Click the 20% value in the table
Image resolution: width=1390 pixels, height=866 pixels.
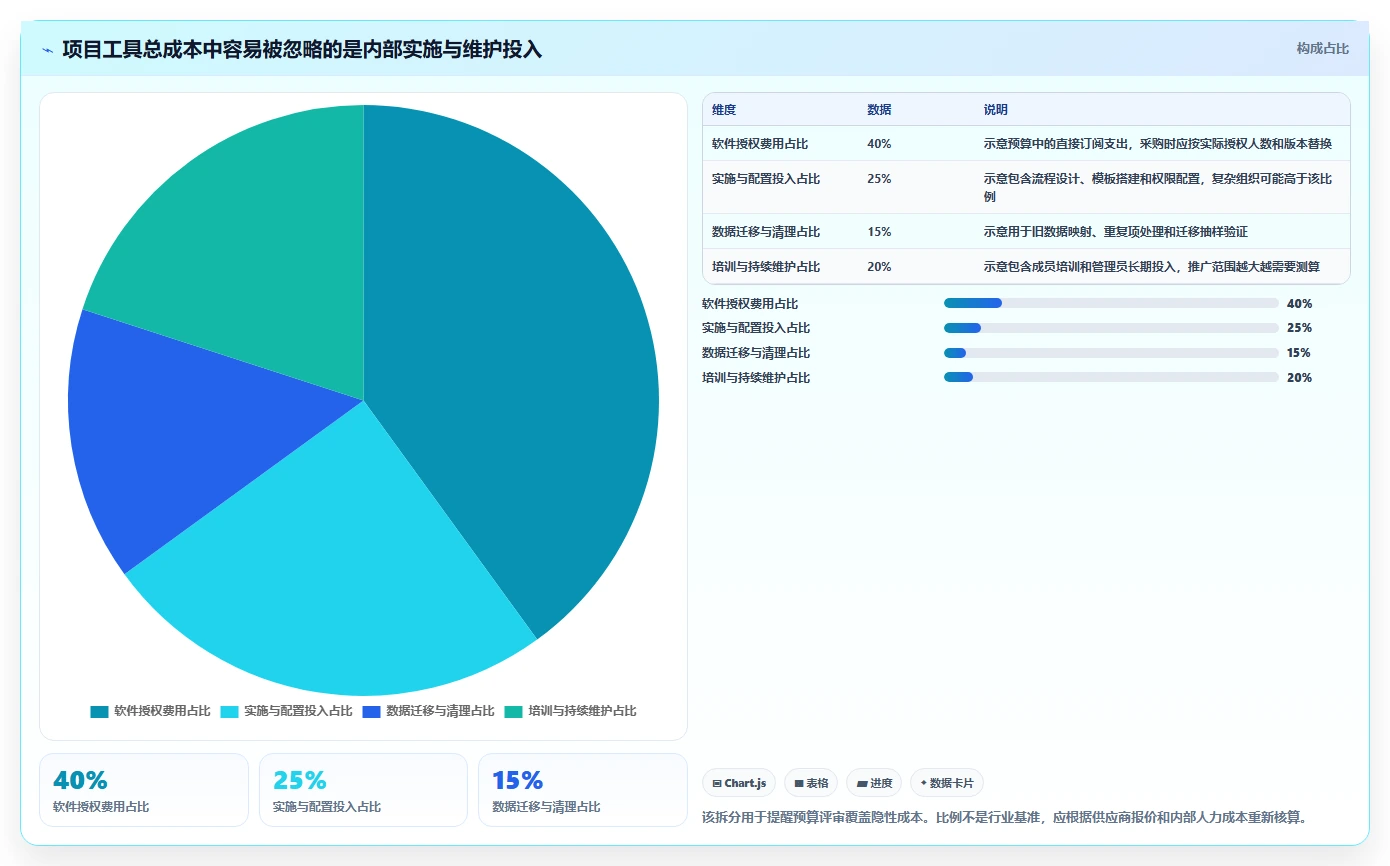click(x=879, y=267)
